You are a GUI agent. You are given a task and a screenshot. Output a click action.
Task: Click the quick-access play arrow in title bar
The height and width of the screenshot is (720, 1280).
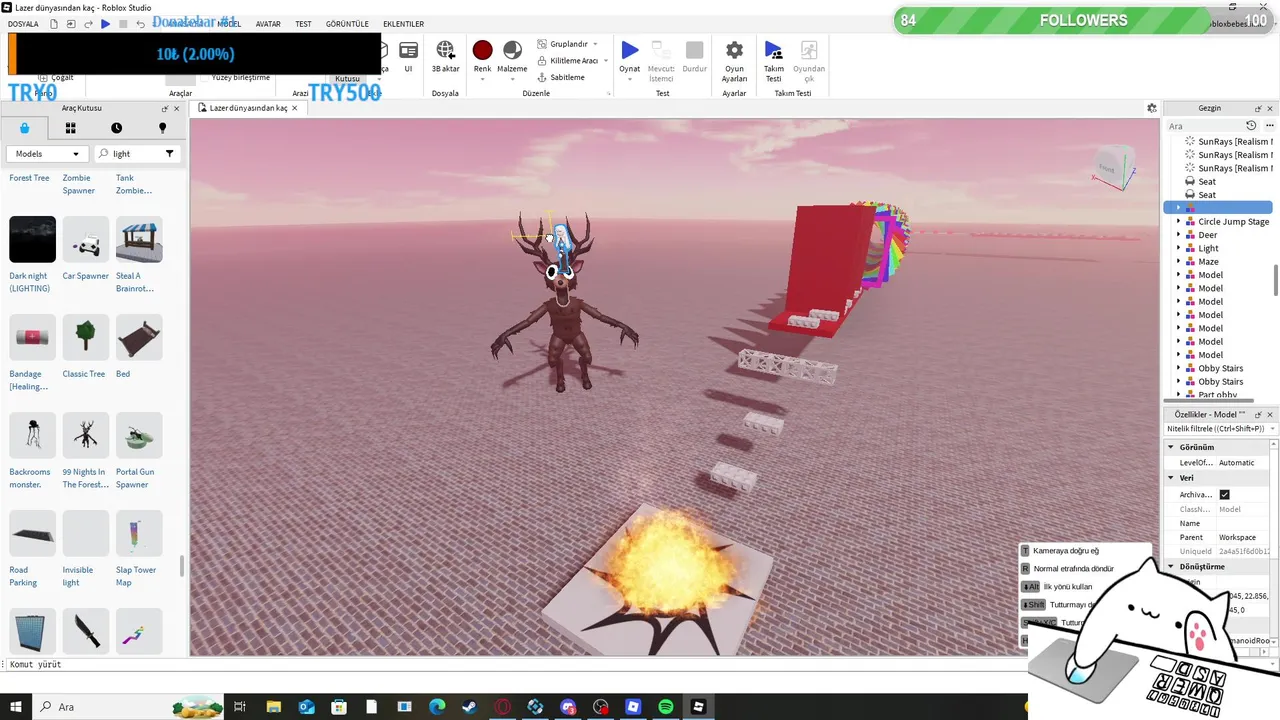coord(105,24)
